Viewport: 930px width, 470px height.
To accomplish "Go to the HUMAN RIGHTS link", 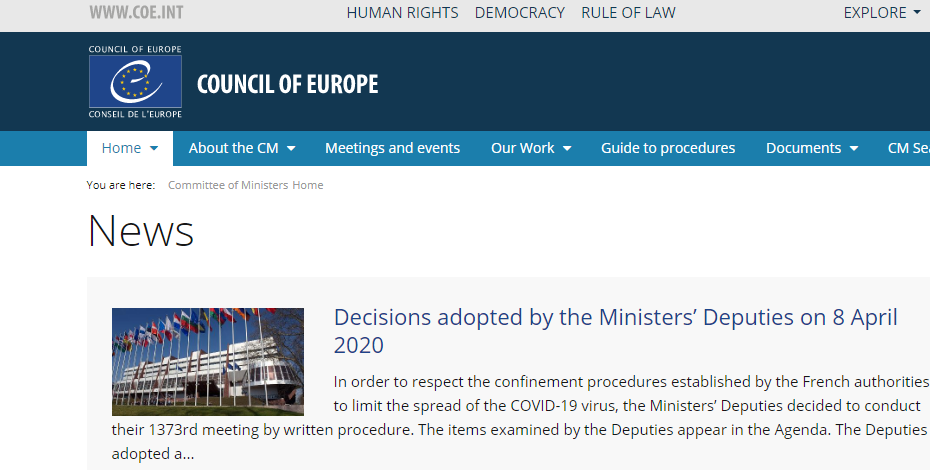I will click(x=403, y=12).
